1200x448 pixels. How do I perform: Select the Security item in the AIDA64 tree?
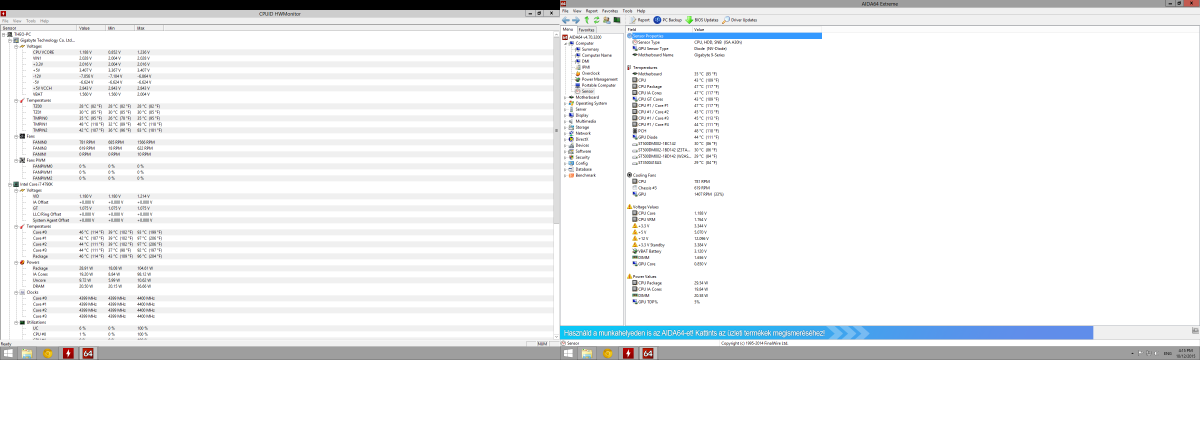pos(581,157)
